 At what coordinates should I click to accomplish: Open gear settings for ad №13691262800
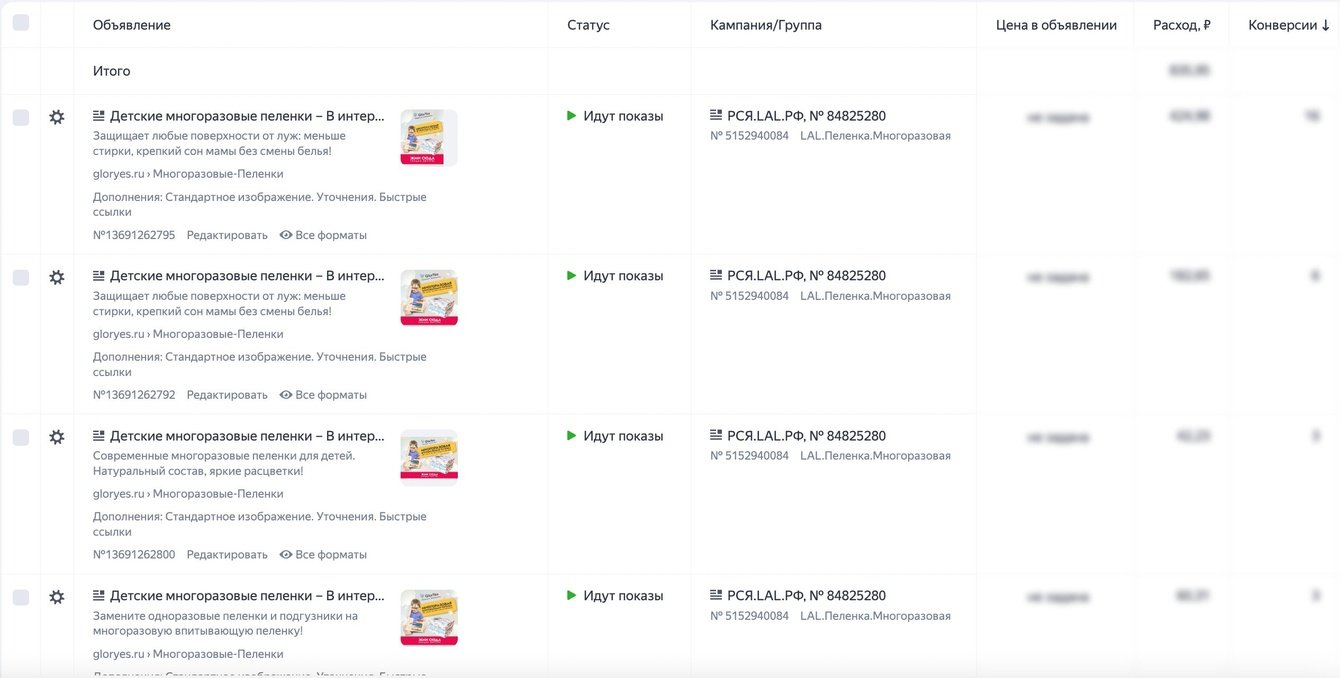click(57, 437)
